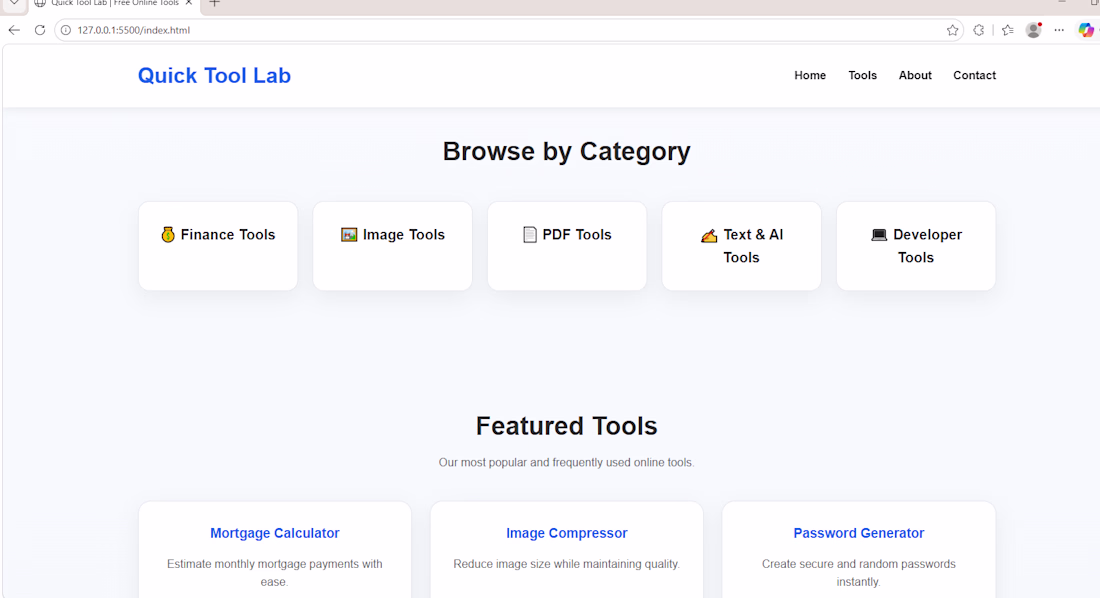The height and width of the screenshot is (598, 1100).
Task: Open Tools in site navigation
Action: pos(862,75)
